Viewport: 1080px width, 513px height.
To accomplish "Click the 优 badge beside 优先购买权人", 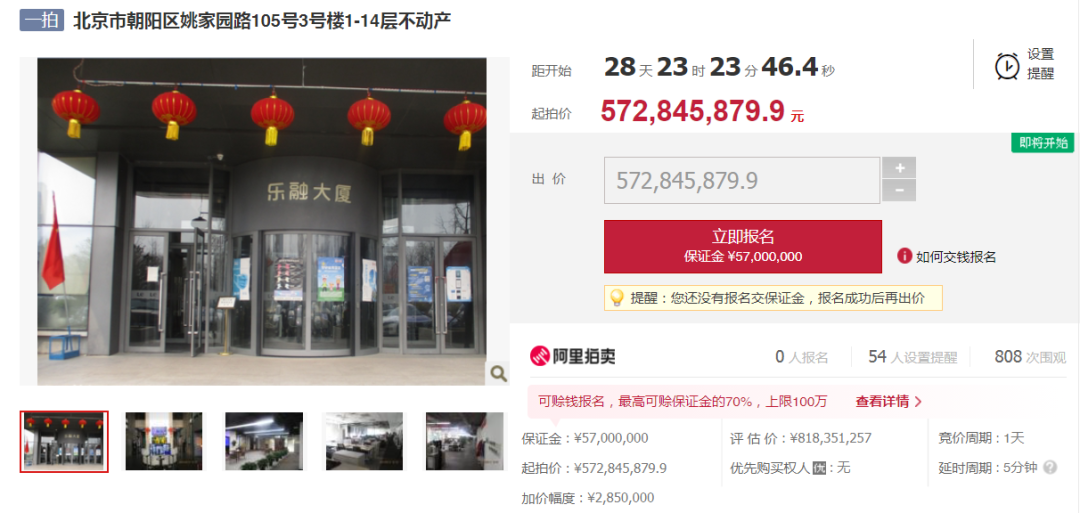I will (x=819, y=468).
